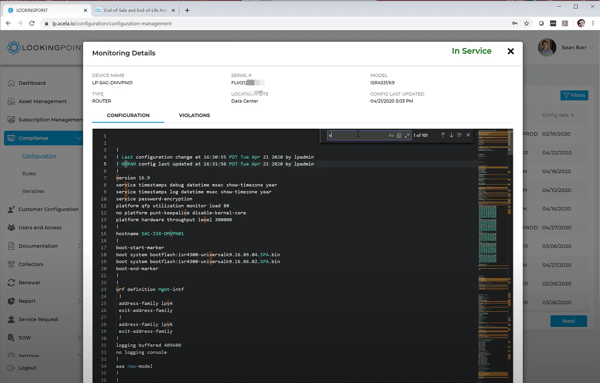Click the Asset Management icon
This screenshot has width=600, height=383.
11,101
